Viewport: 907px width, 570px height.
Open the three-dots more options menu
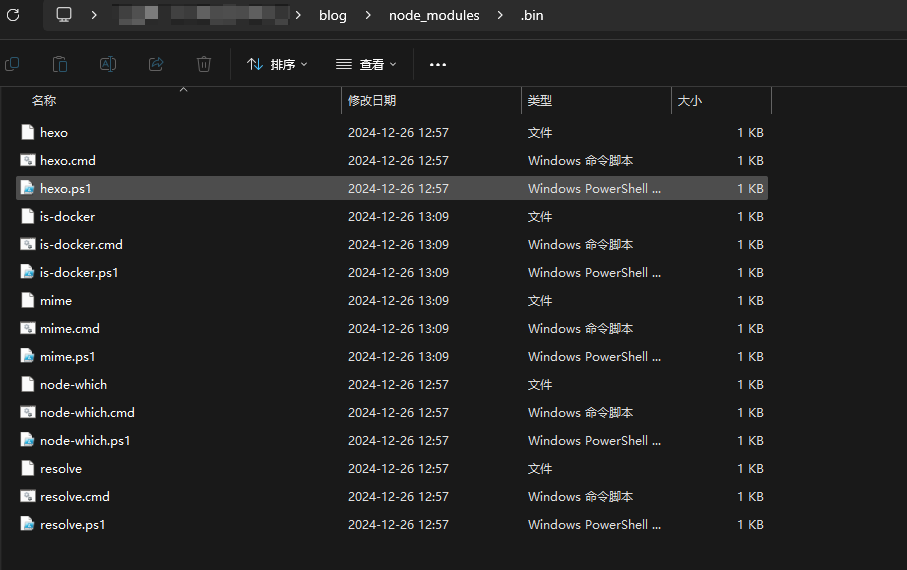click(438, 64)
